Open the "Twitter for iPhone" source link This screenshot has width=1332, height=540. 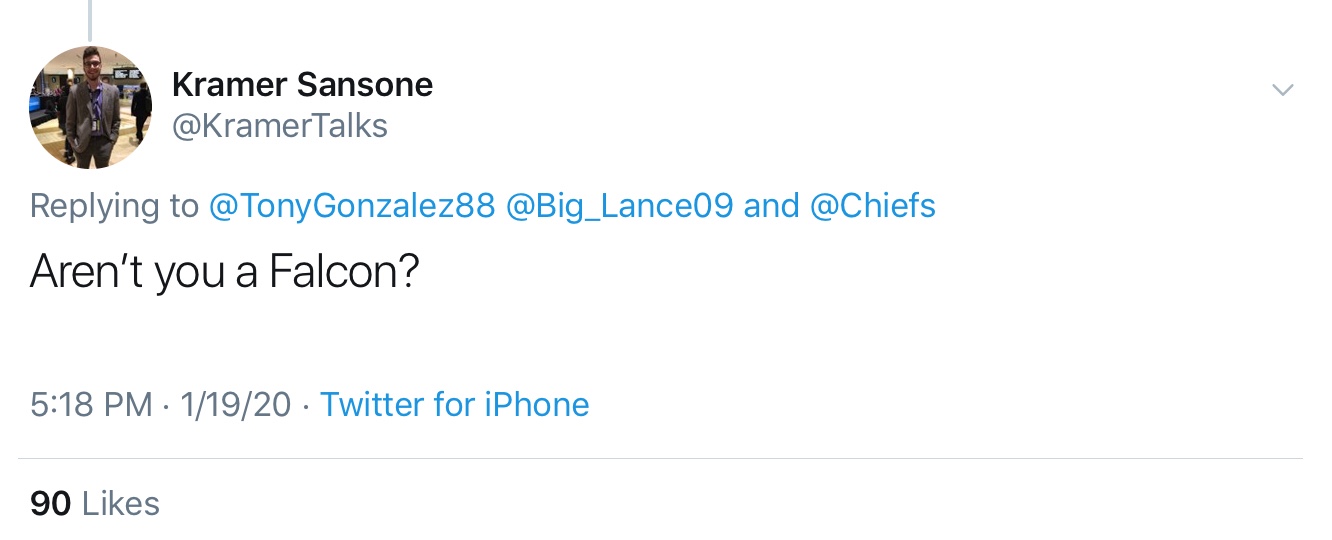tap(454, 405)
